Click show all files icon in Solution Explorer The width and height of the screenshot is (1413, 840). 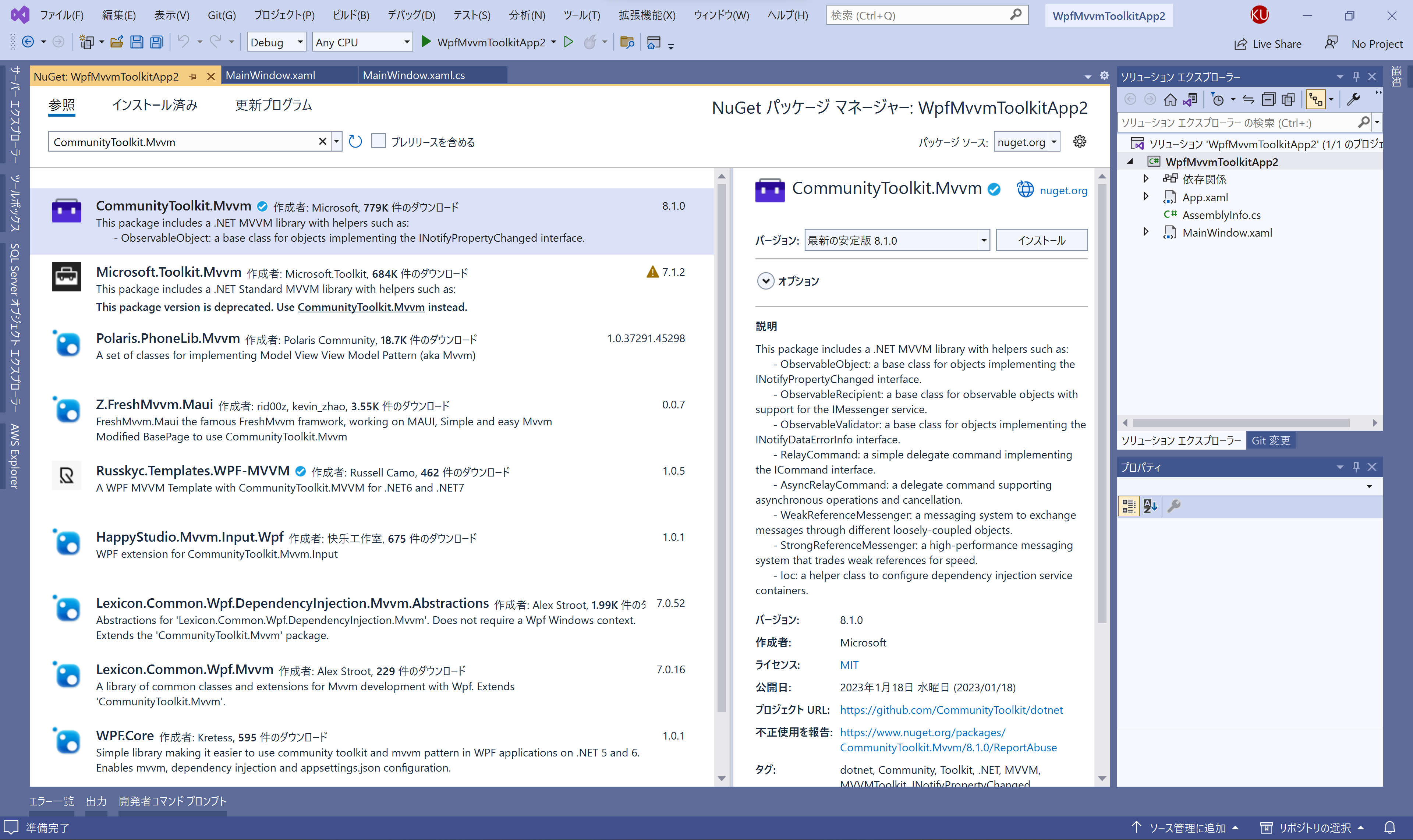[x=1288, y=100]
